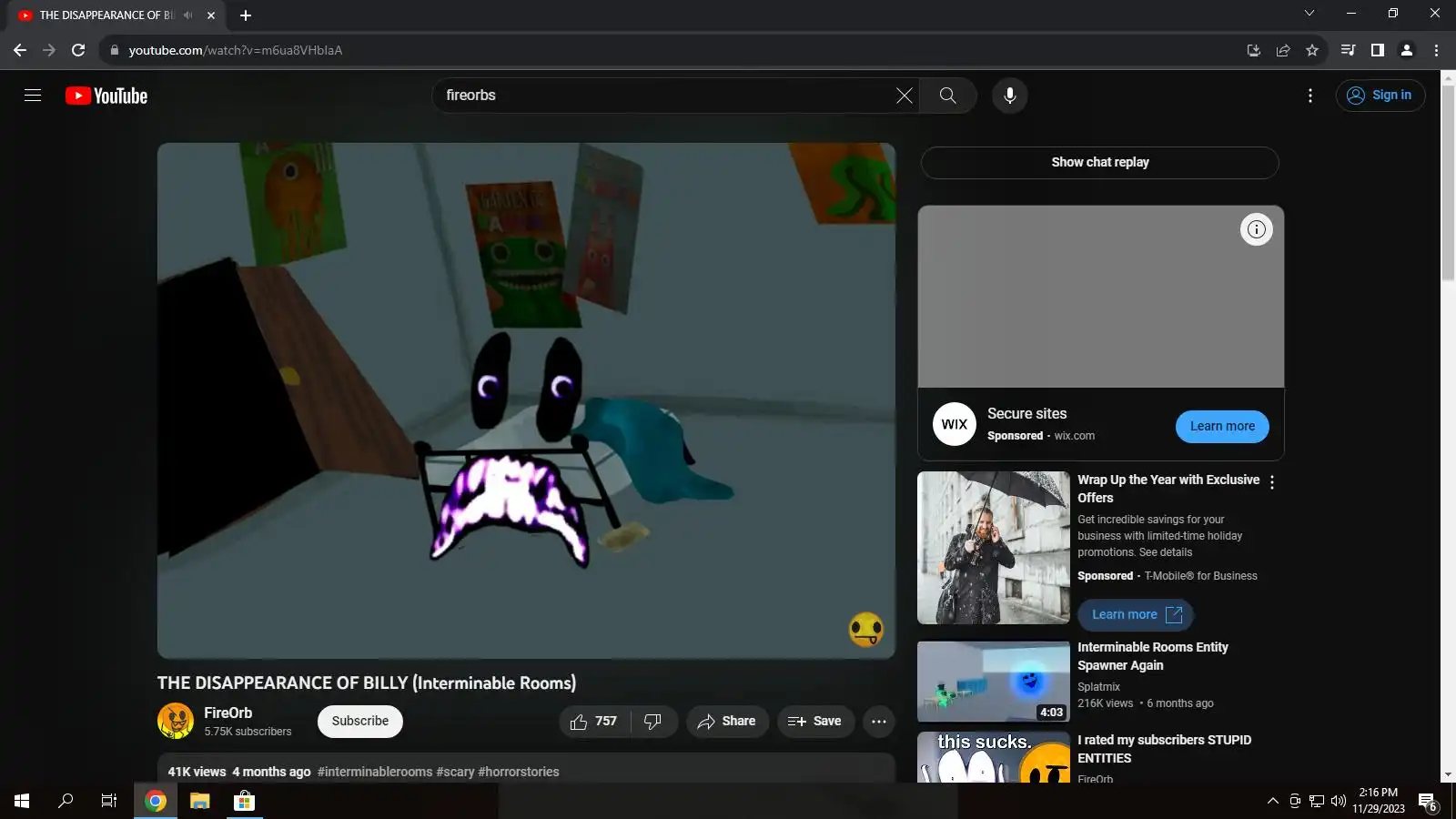
Task: Subscribe to FireOrb channel
Action: click(x=359, y=721)
